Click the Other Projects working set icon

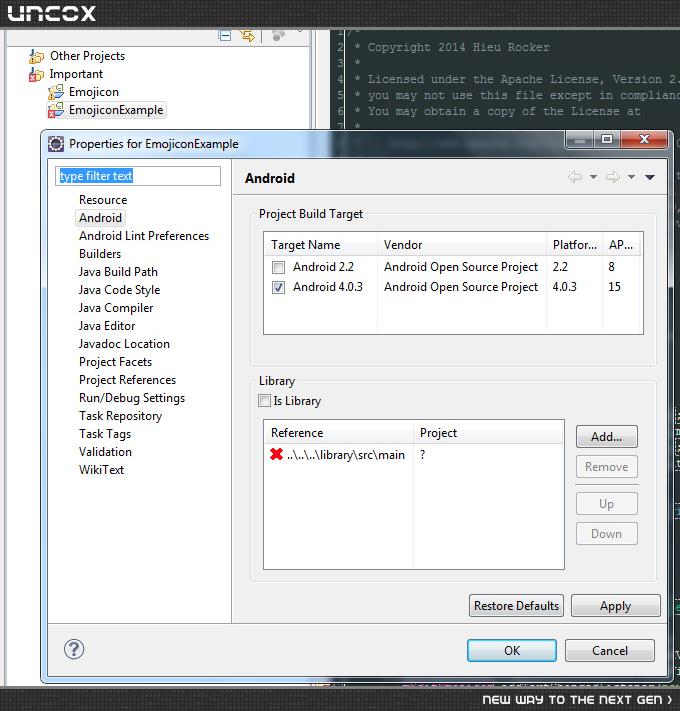36,56
